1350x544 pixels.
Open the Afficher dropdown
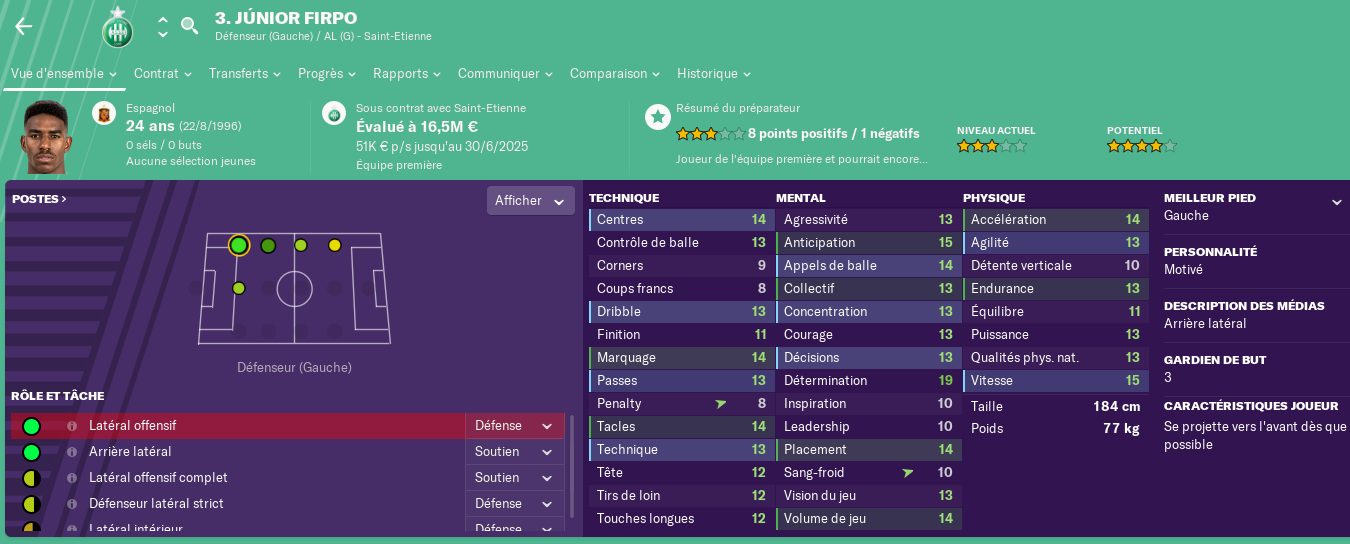coord(531,200)
